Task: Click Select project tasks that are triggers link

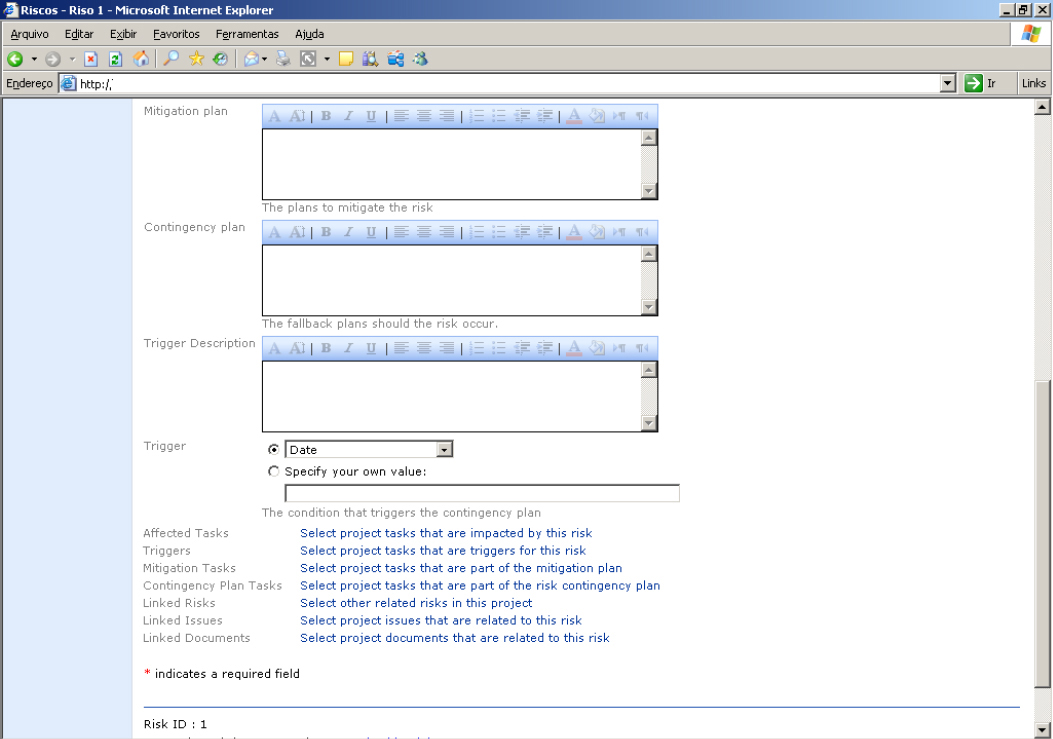Action: click(x=443, y=550)
